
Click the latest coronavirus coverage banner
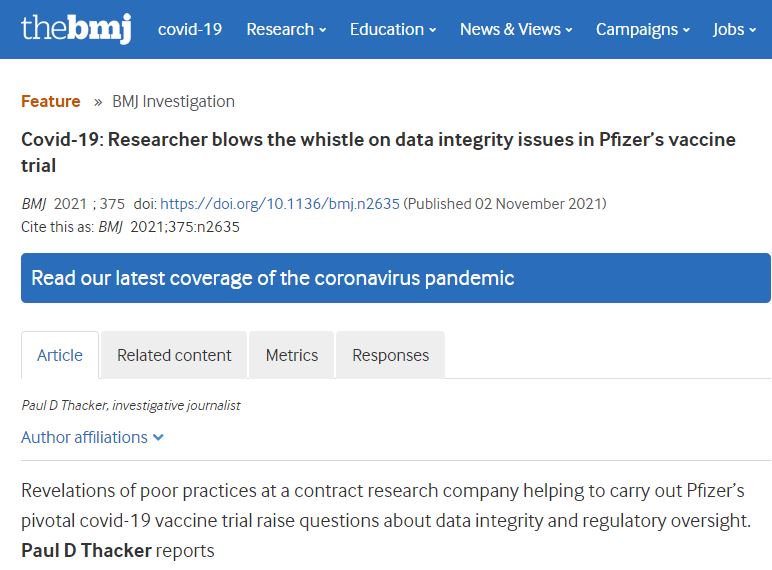396,277
